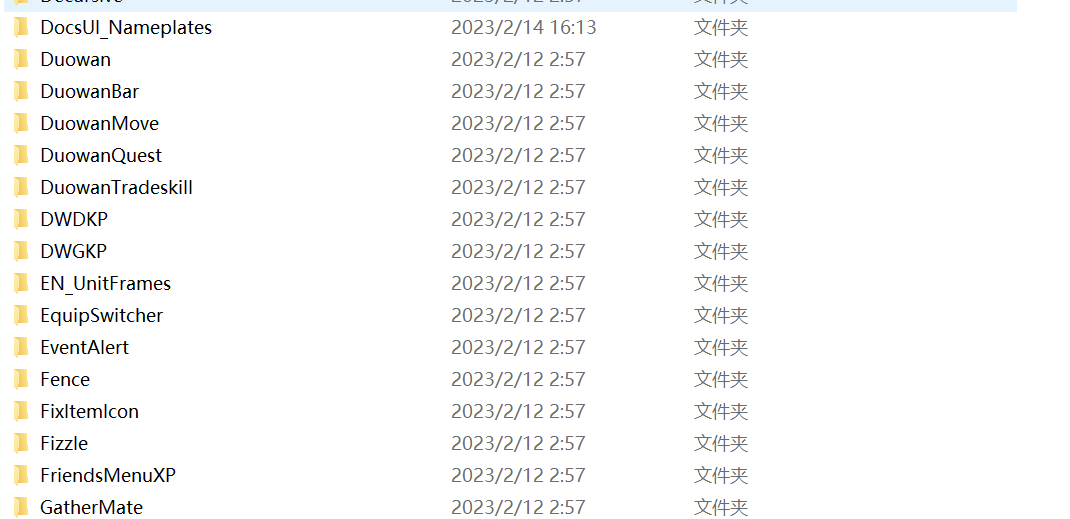This screenshot has height=519, width=1070.
Task: Click the Fence folder name
Action: pos(65,379)
